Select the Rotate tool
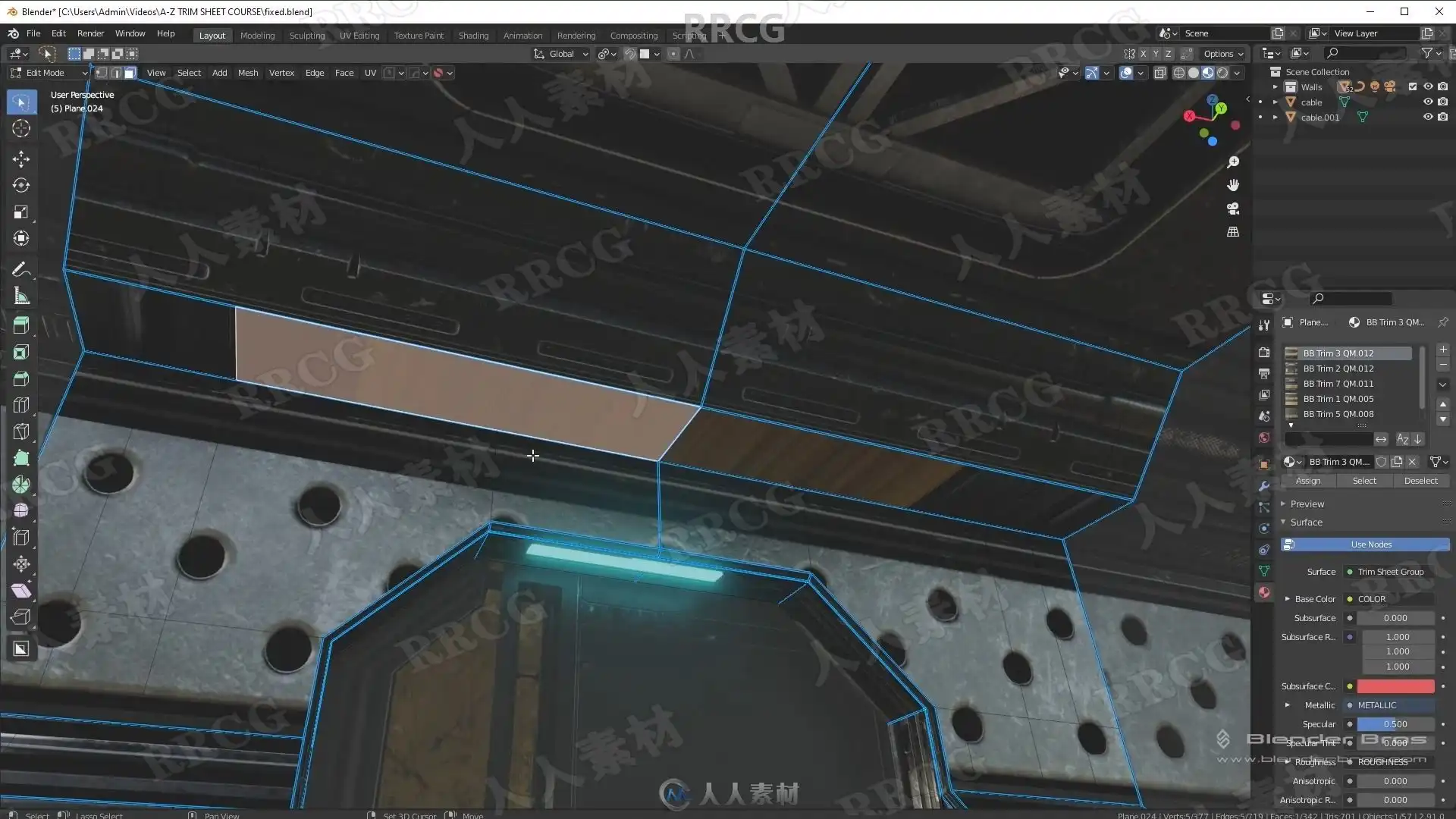Viewport: 1456px width, 819px height. click(21, 185)
